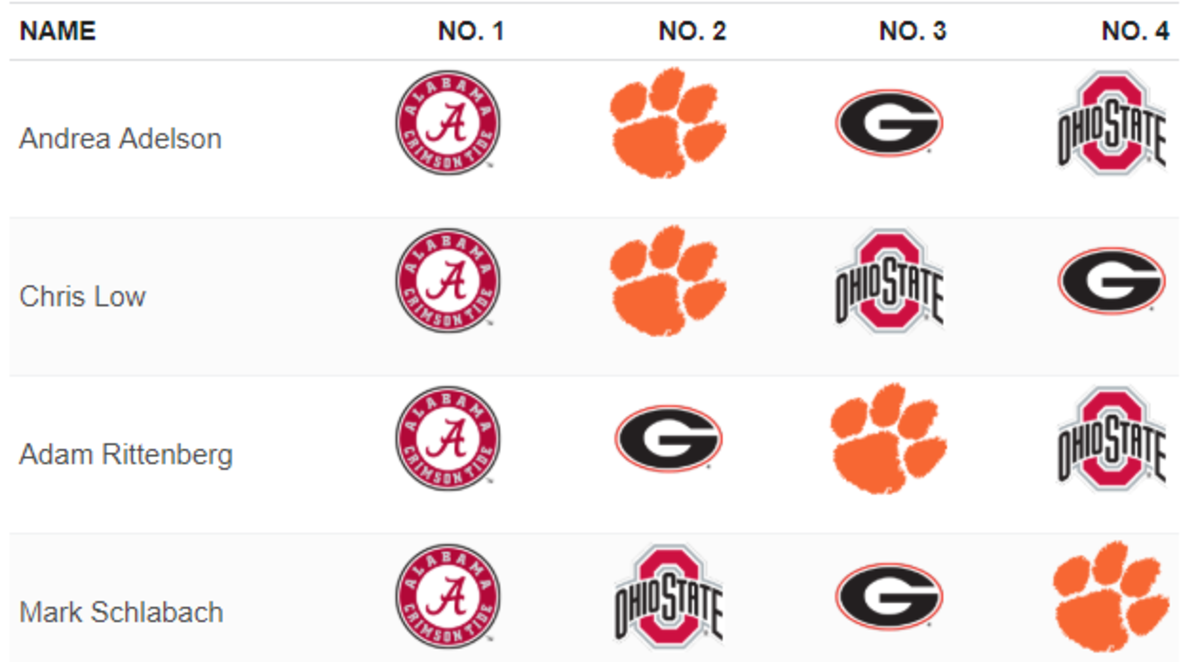Select the NO. 4 column header

pyautogui.click(x=1135, y=32)
